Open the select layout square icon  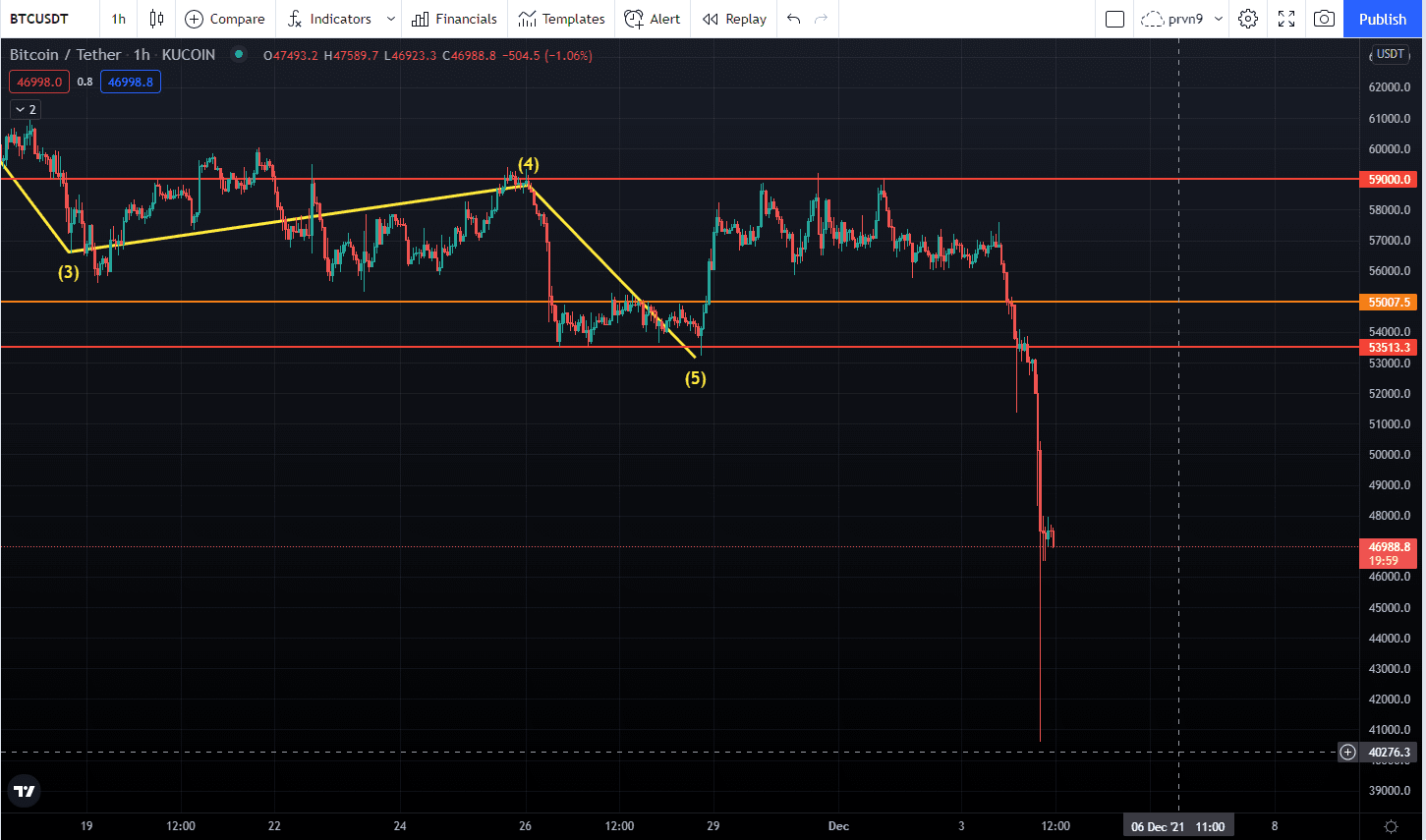click(1114, 19)
